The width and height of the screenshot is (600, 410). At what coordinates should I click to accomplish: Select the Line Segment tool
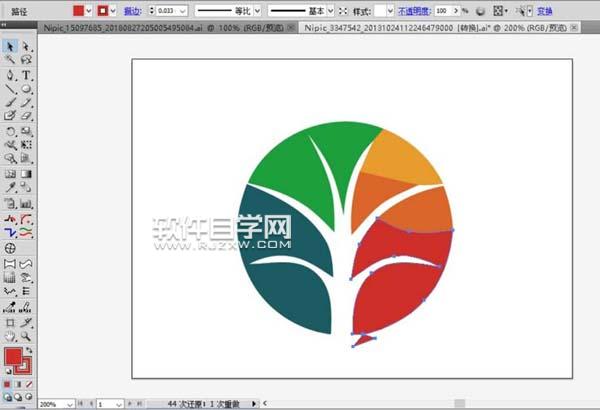click(x=10, y=89)
